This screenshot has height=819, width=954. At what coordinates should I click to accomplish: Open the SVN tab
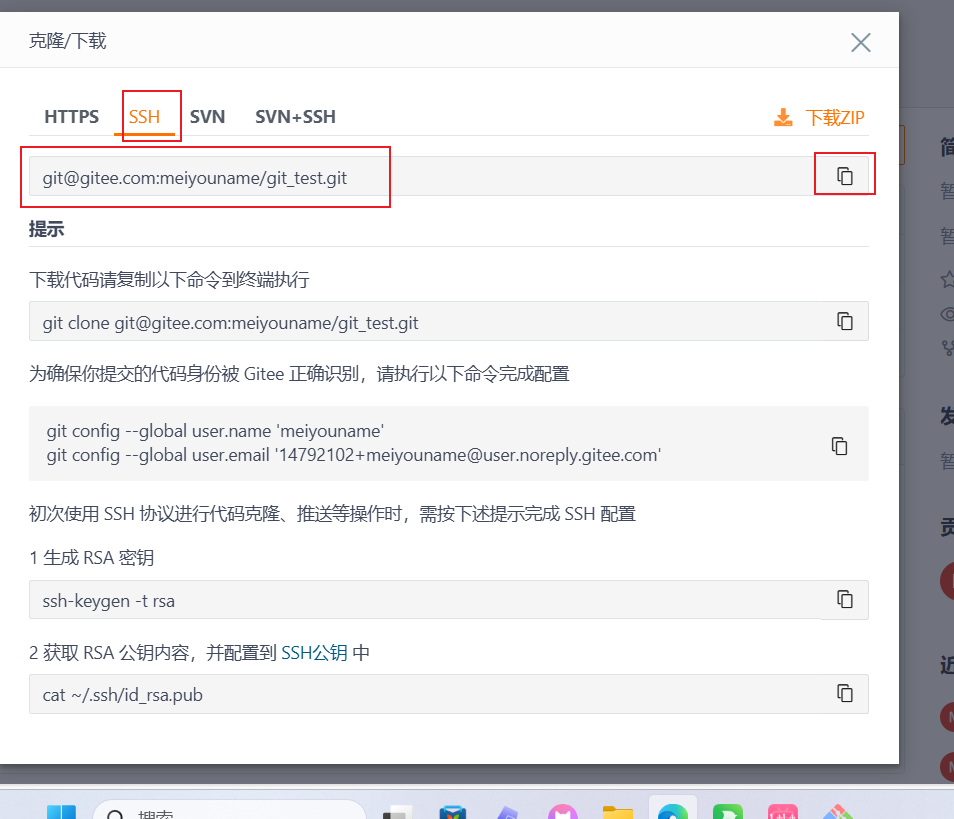pyautogui.click(x=207, y=116)
